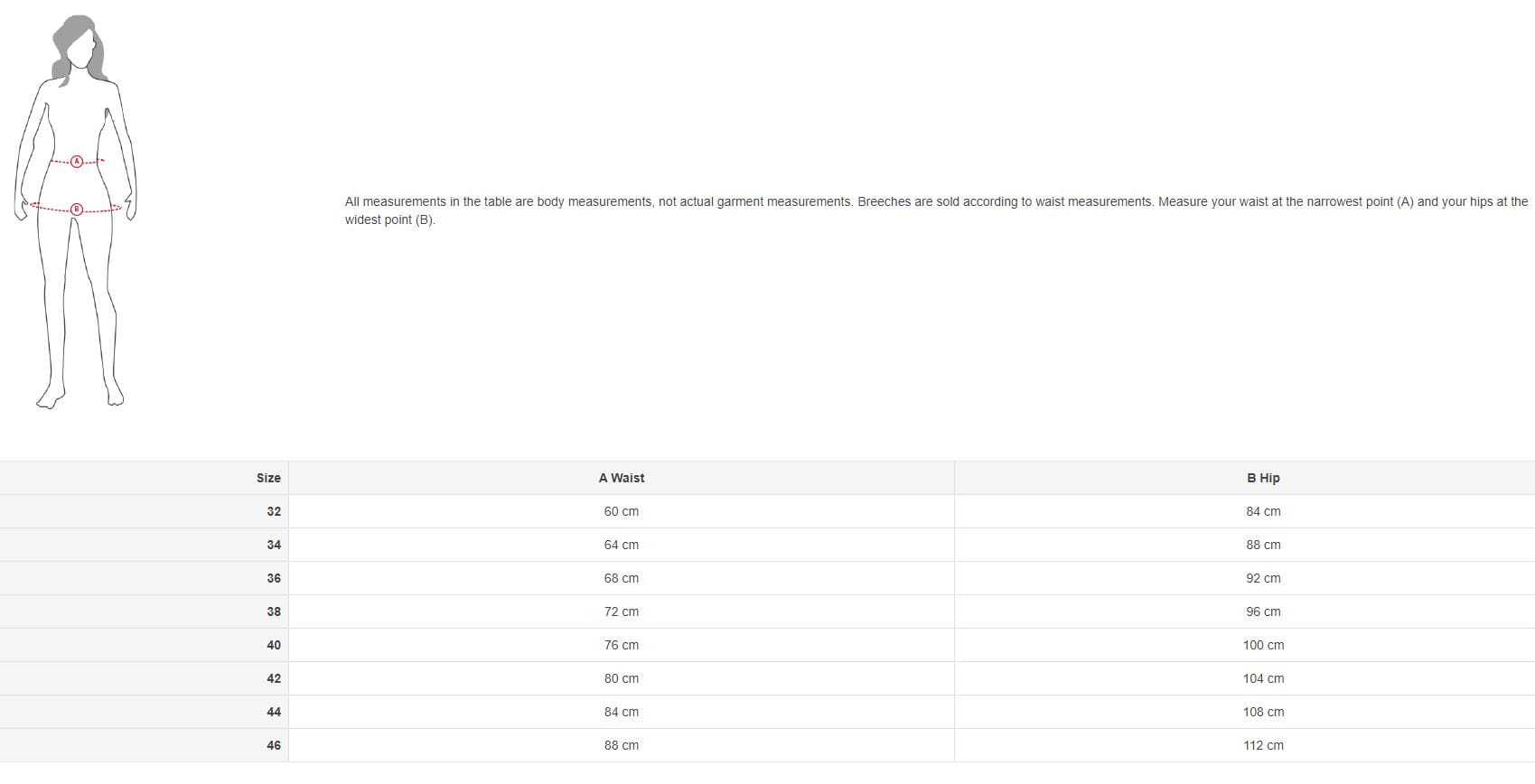Click size 44 row label

(274, 712)
